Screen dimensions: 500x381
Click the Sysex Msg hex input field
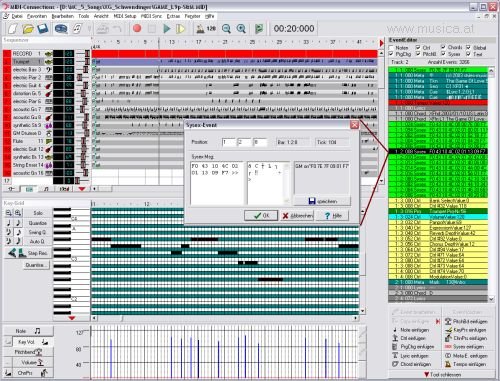(217, 183)
